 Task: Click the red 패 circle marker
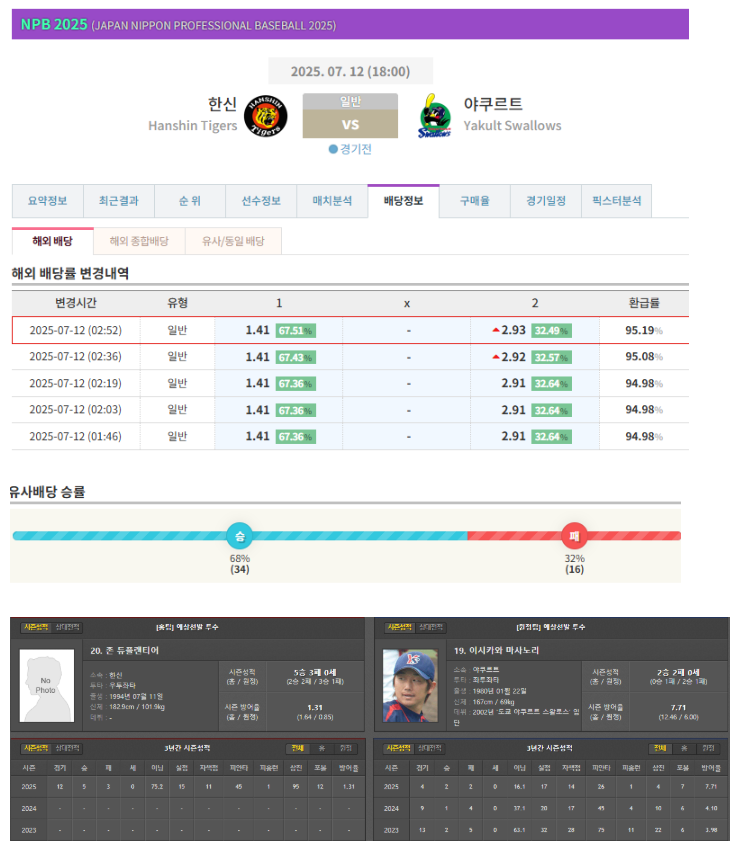(x=574, y=536)
